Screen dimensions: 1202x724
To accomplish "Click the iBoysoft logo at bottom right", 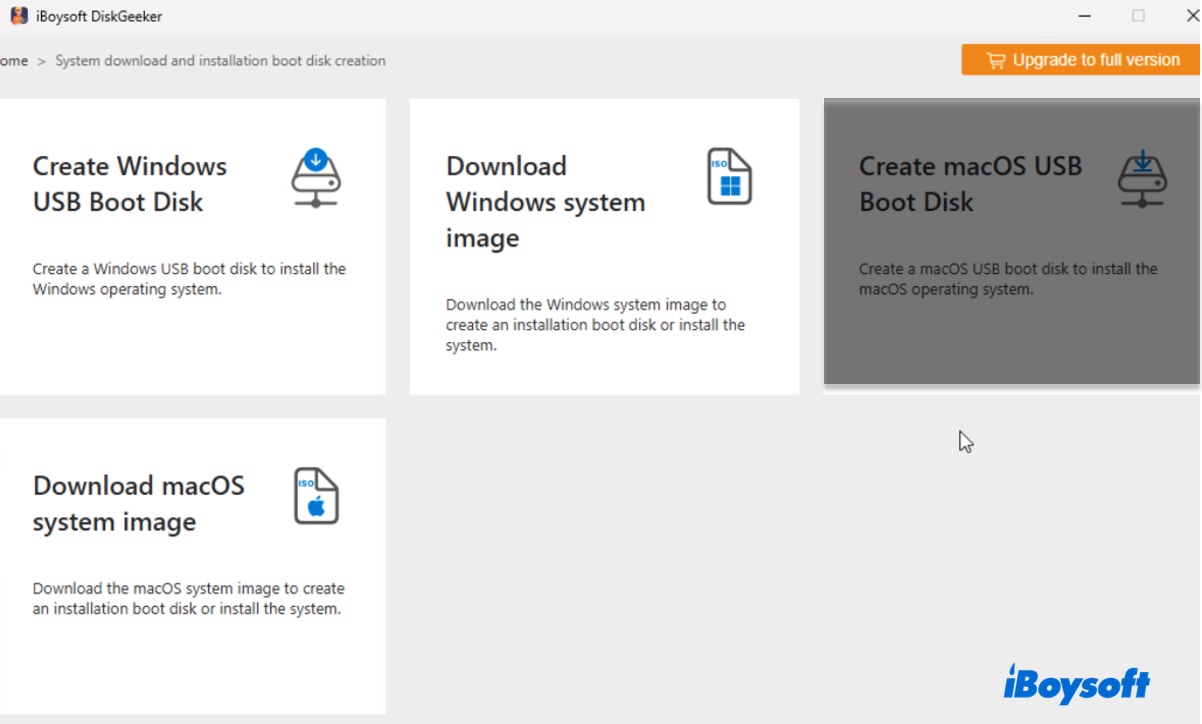I will (1078, 685).
